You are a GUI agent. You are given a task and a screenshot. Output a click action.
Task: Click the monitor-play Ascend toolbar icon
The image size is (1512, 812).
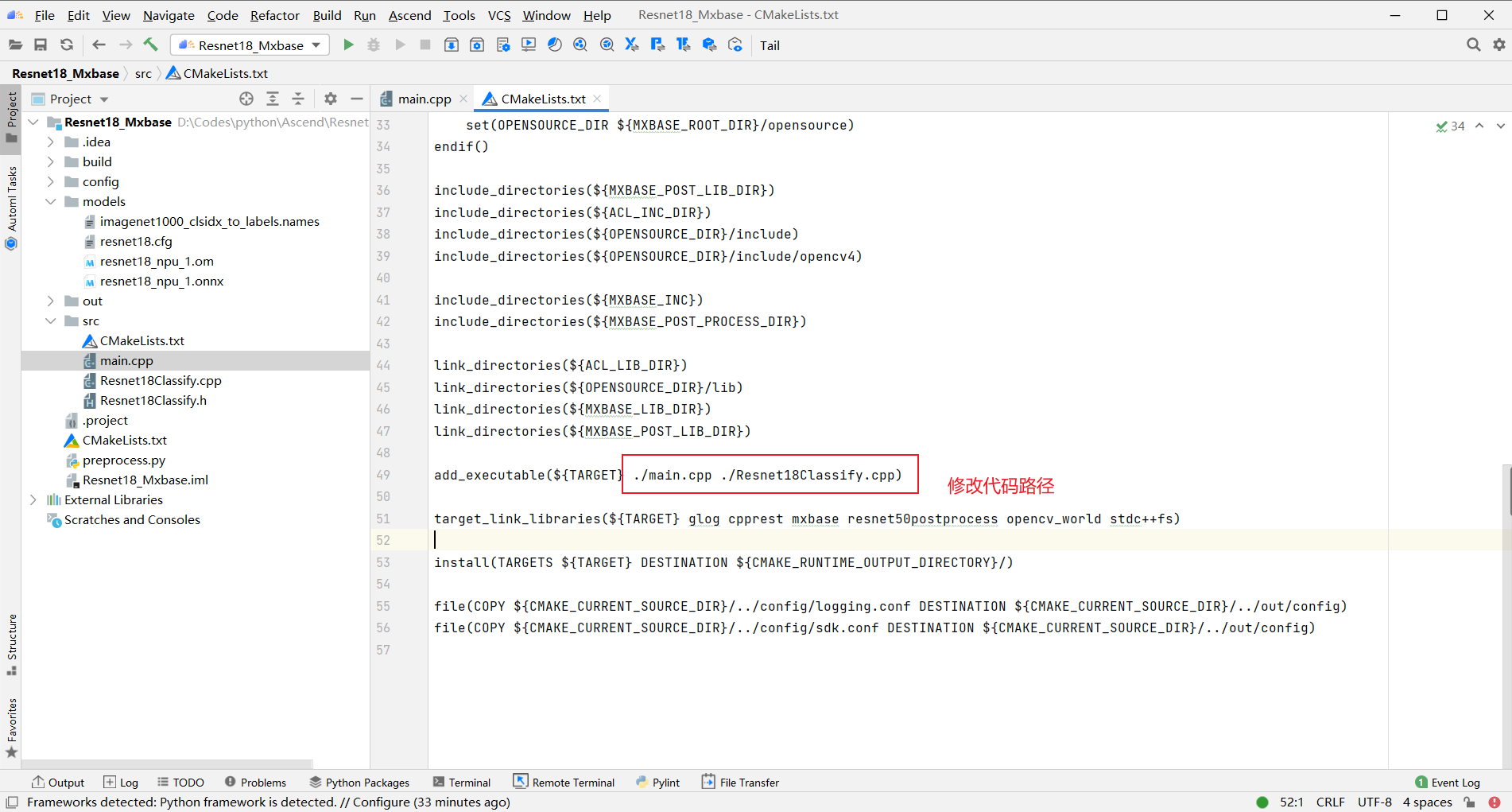tap(529, 45)
